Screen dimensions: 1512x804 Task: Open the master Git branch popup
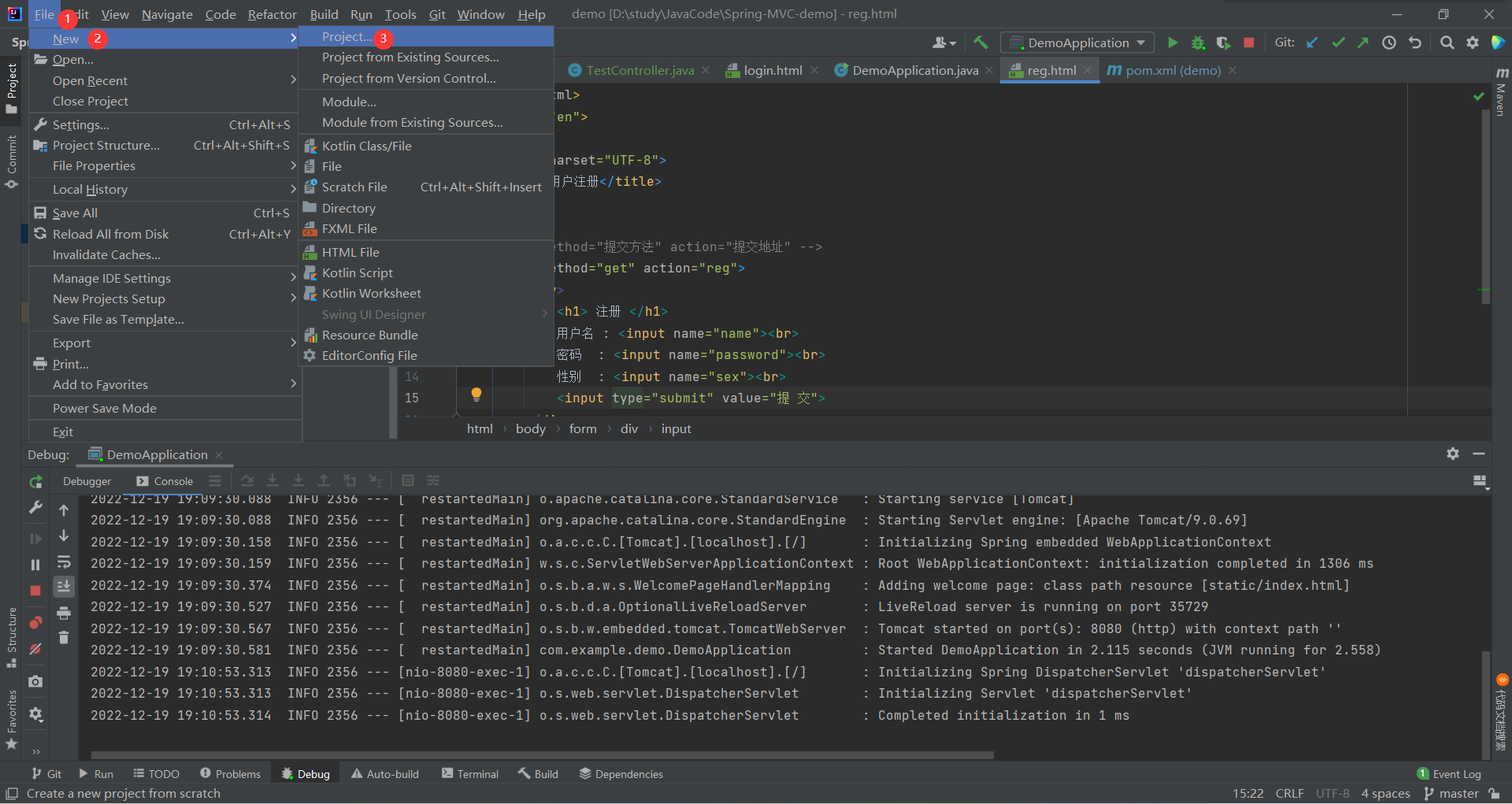(1451, 793)
